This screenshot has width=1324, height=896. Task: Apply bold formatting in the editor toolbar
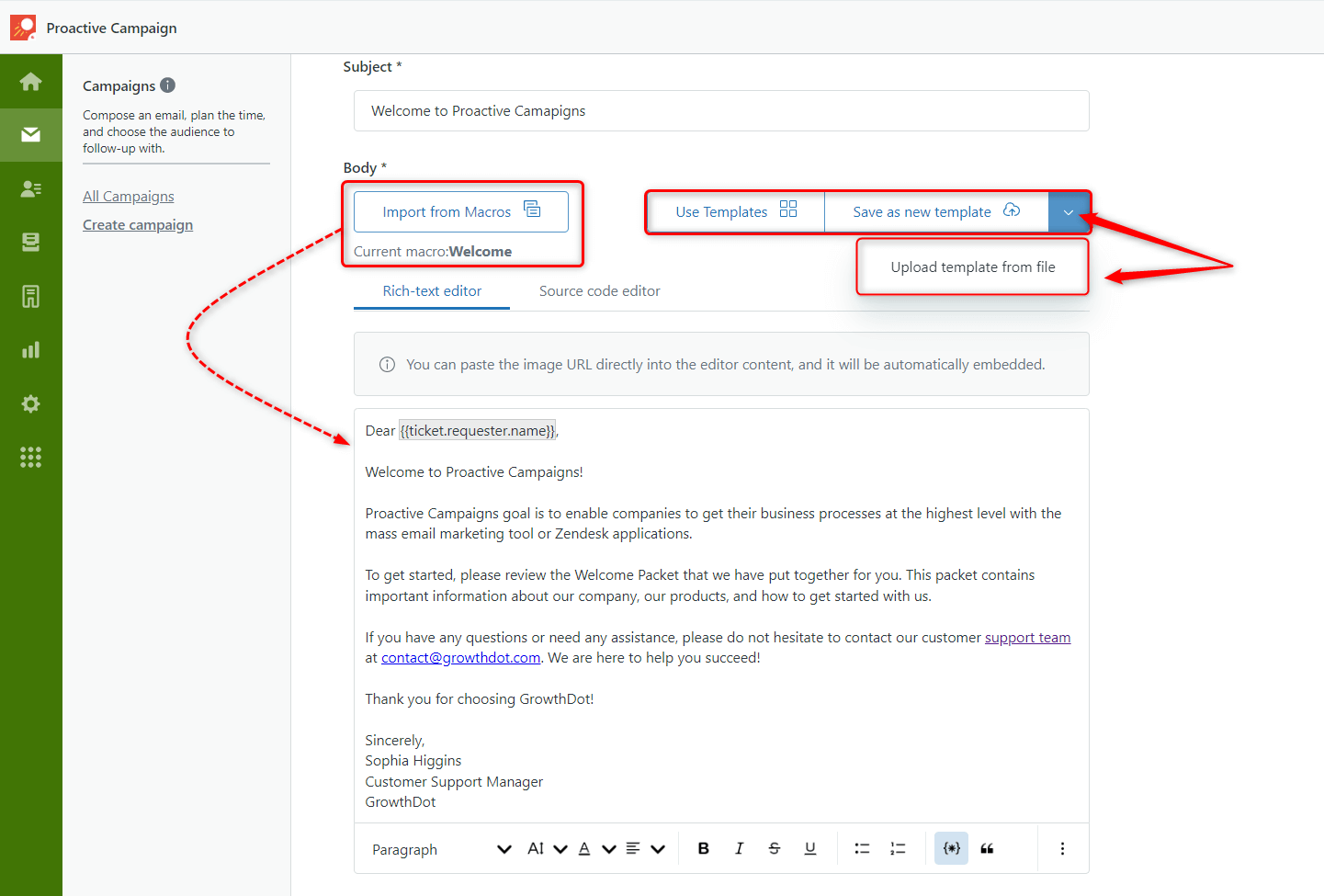(x=704, y=848)
